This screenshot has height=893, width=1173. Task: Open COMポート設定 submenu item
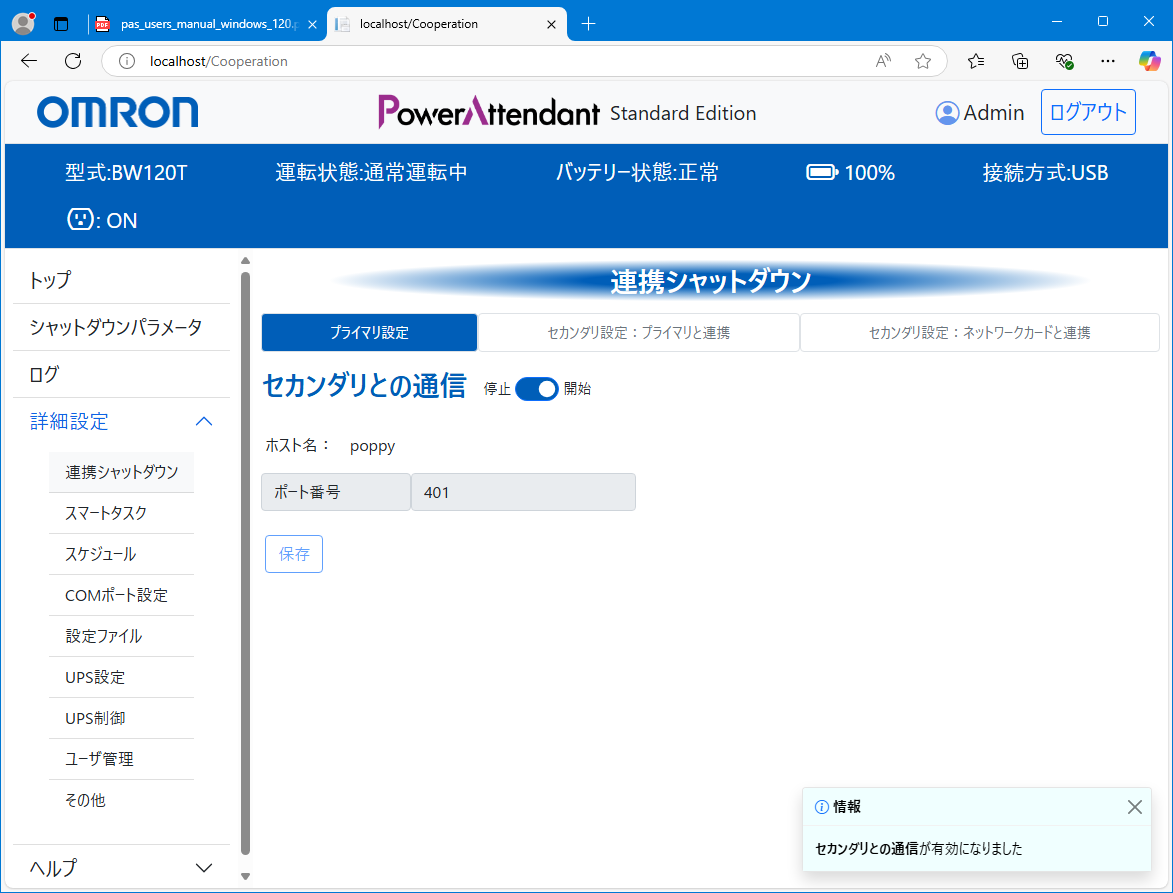pos(121,595)
